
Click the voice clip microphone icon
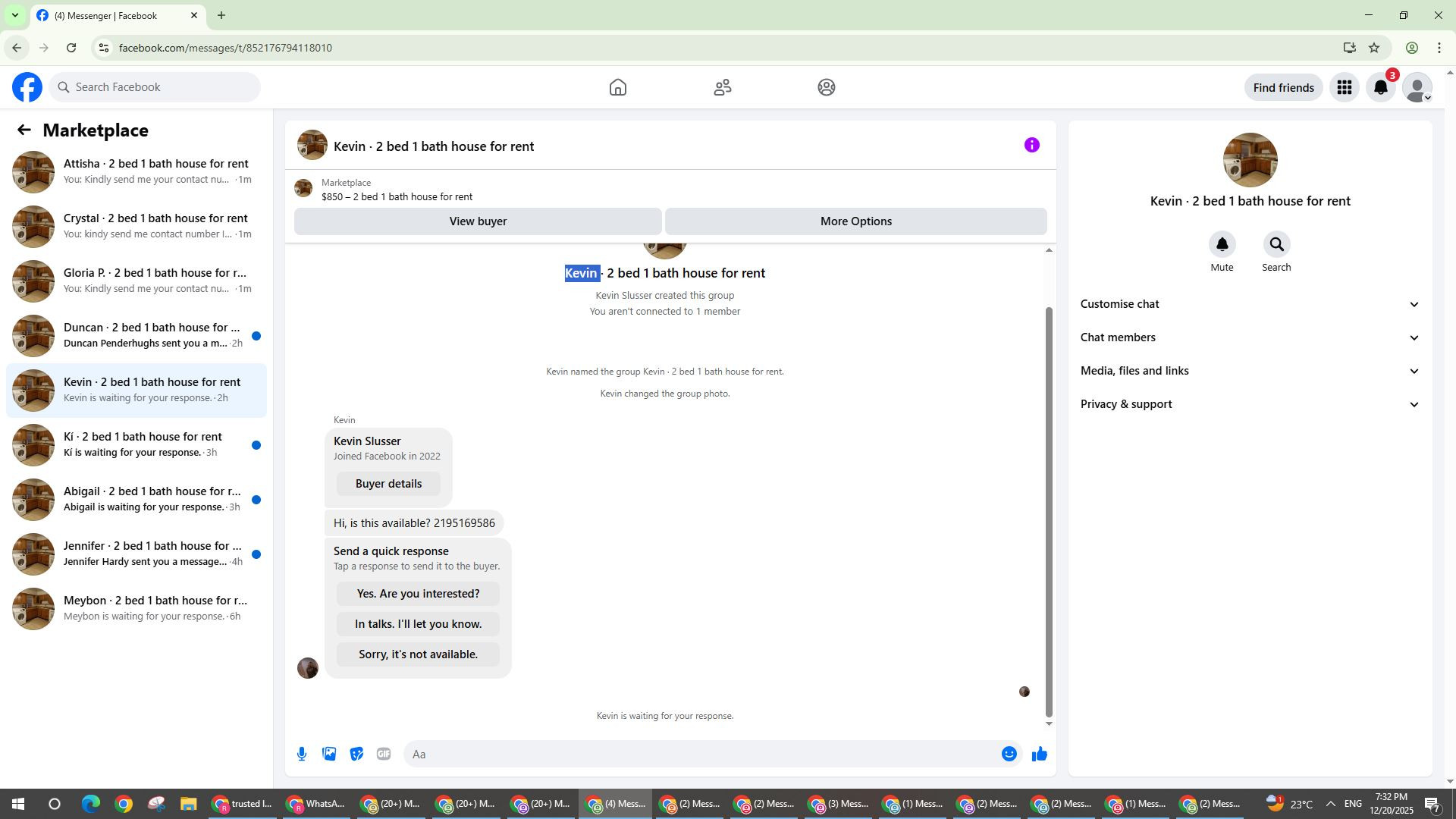[x=302, y=754]
